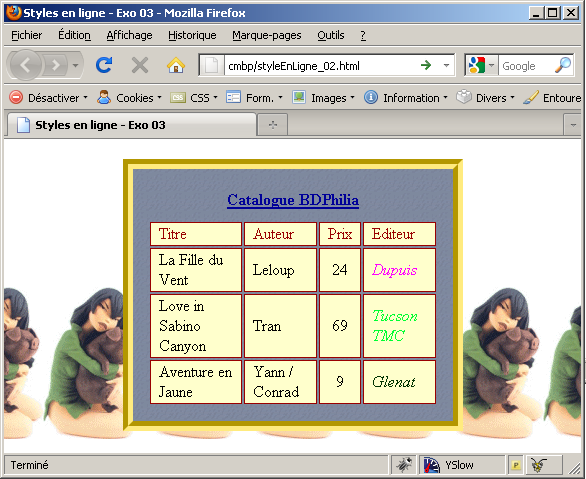
Task: Expand the Cookies toolbar menu
Action: (129, 98)
